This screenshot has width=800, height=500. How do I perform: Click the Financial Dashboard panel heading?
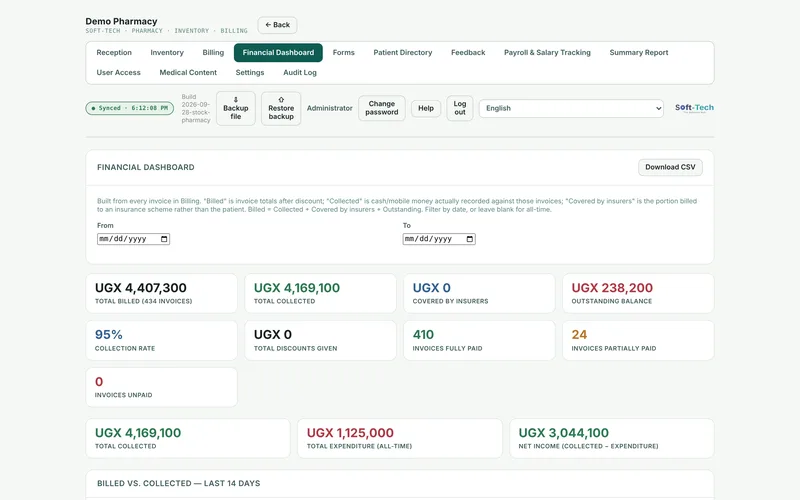pyautogui.click(x=145, y=167)
